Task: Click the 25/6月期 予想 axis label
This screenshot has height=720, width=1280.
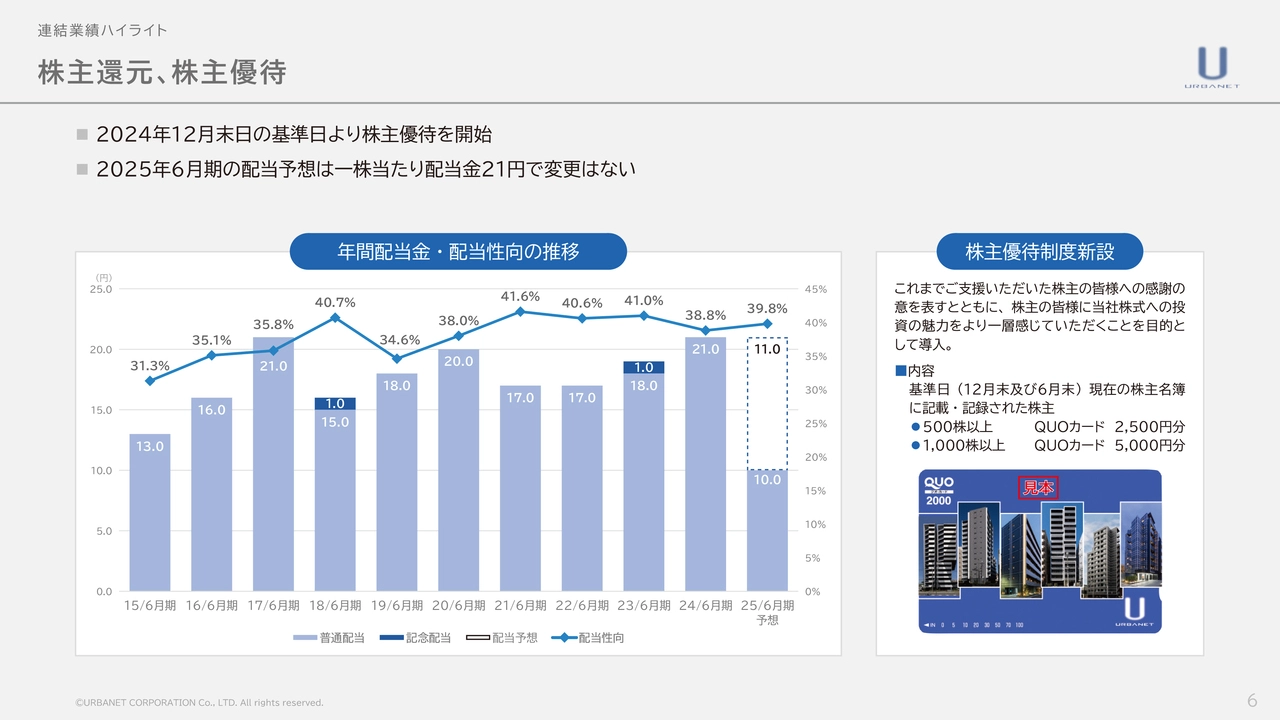Action: click(x=767, y=612)
